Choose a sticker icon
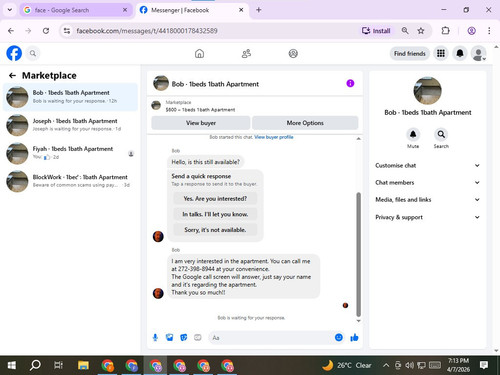500x375 pixels. 184,338
